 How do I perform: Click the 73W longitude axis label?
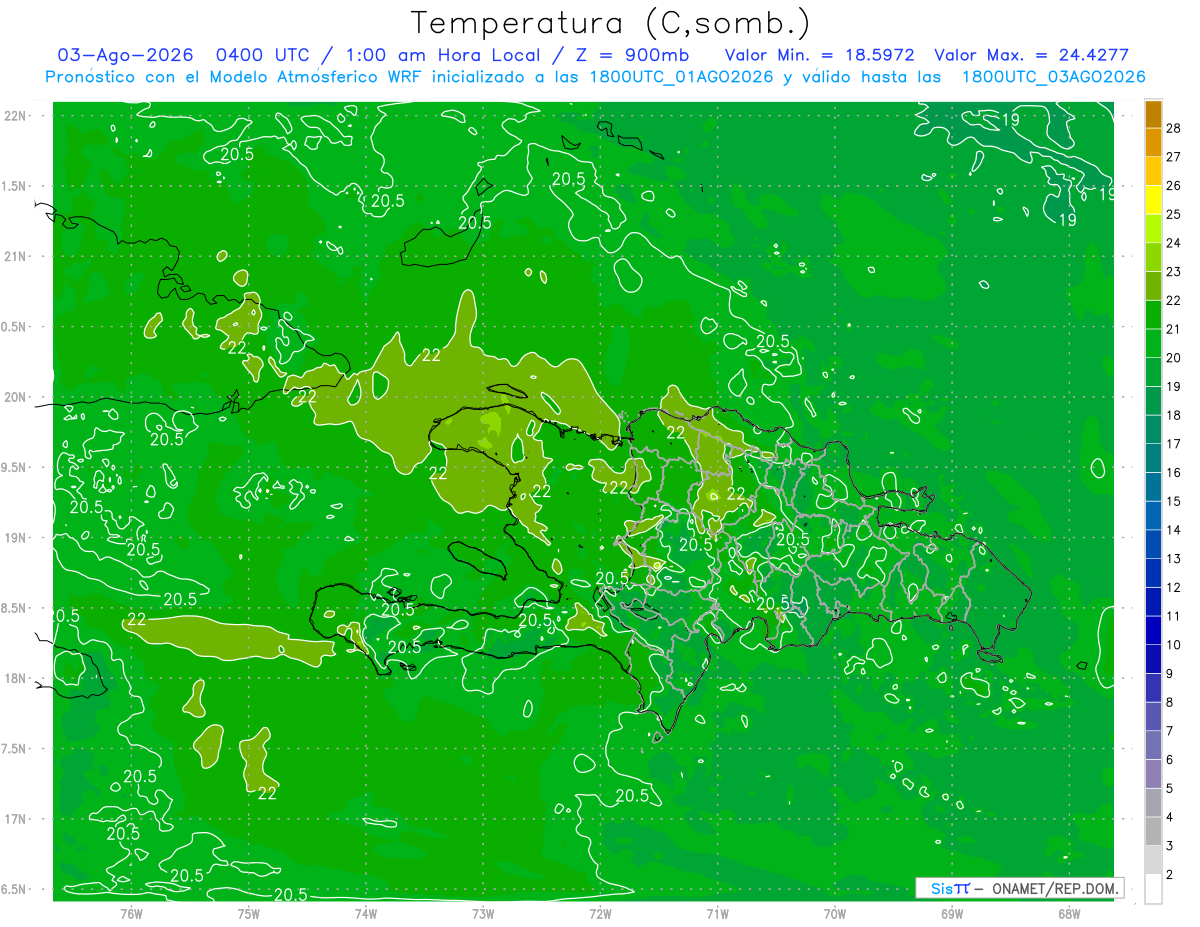[483, 912]
